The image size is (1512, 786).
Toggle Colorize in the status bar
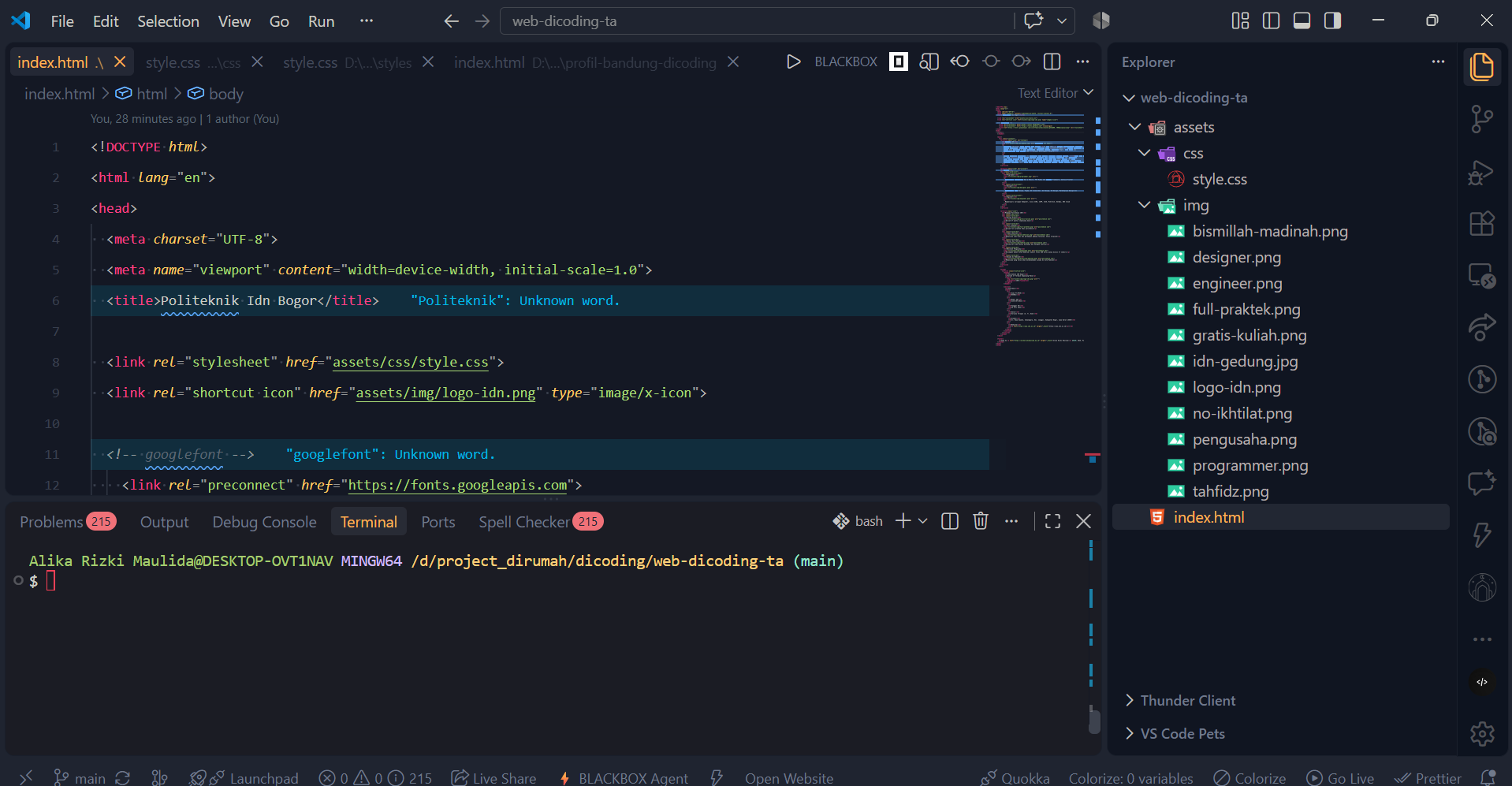(x=1249, y=778)
